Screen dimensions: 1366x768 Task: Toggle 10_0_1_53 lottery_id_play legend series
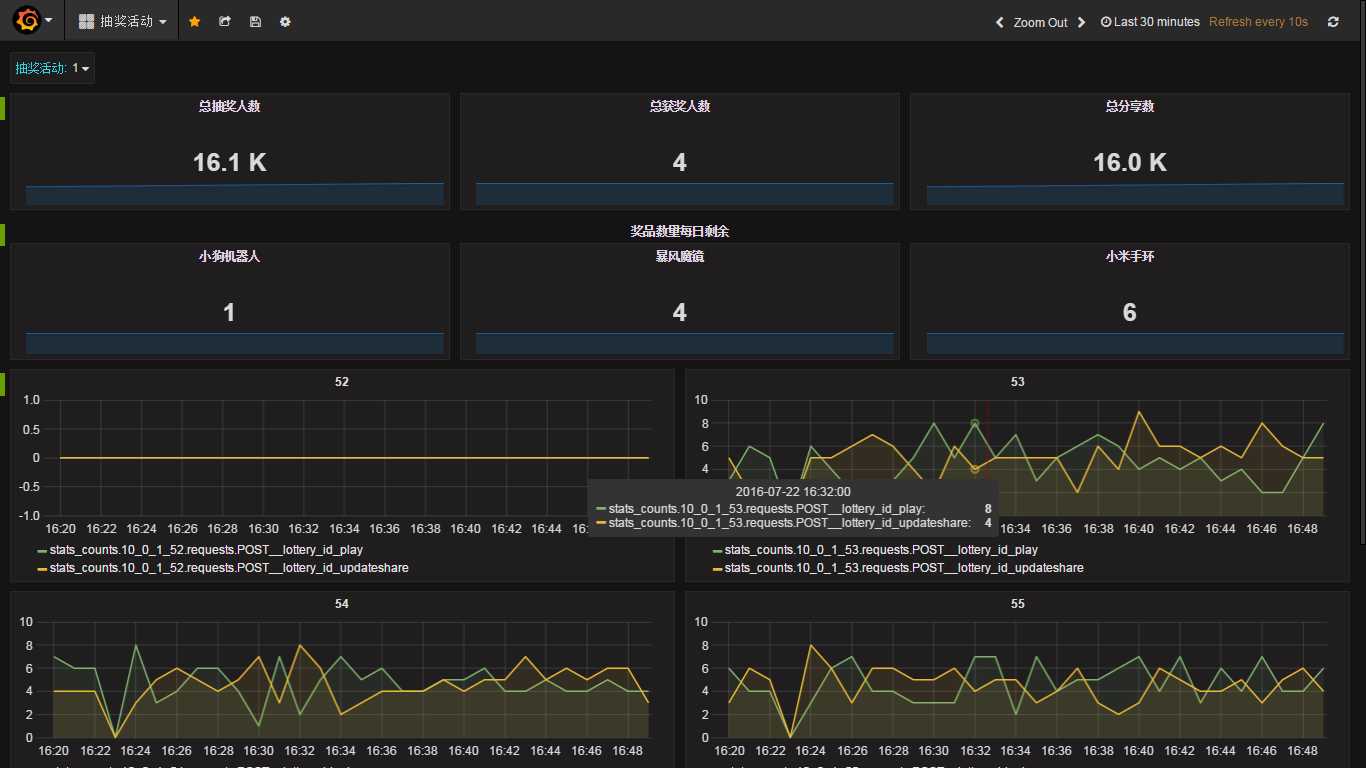click(x=881, y=550)
